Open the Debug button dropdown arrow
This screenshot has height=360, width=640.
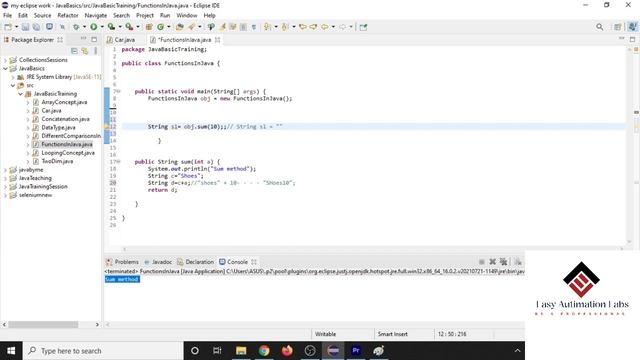(x=84, y=27)
